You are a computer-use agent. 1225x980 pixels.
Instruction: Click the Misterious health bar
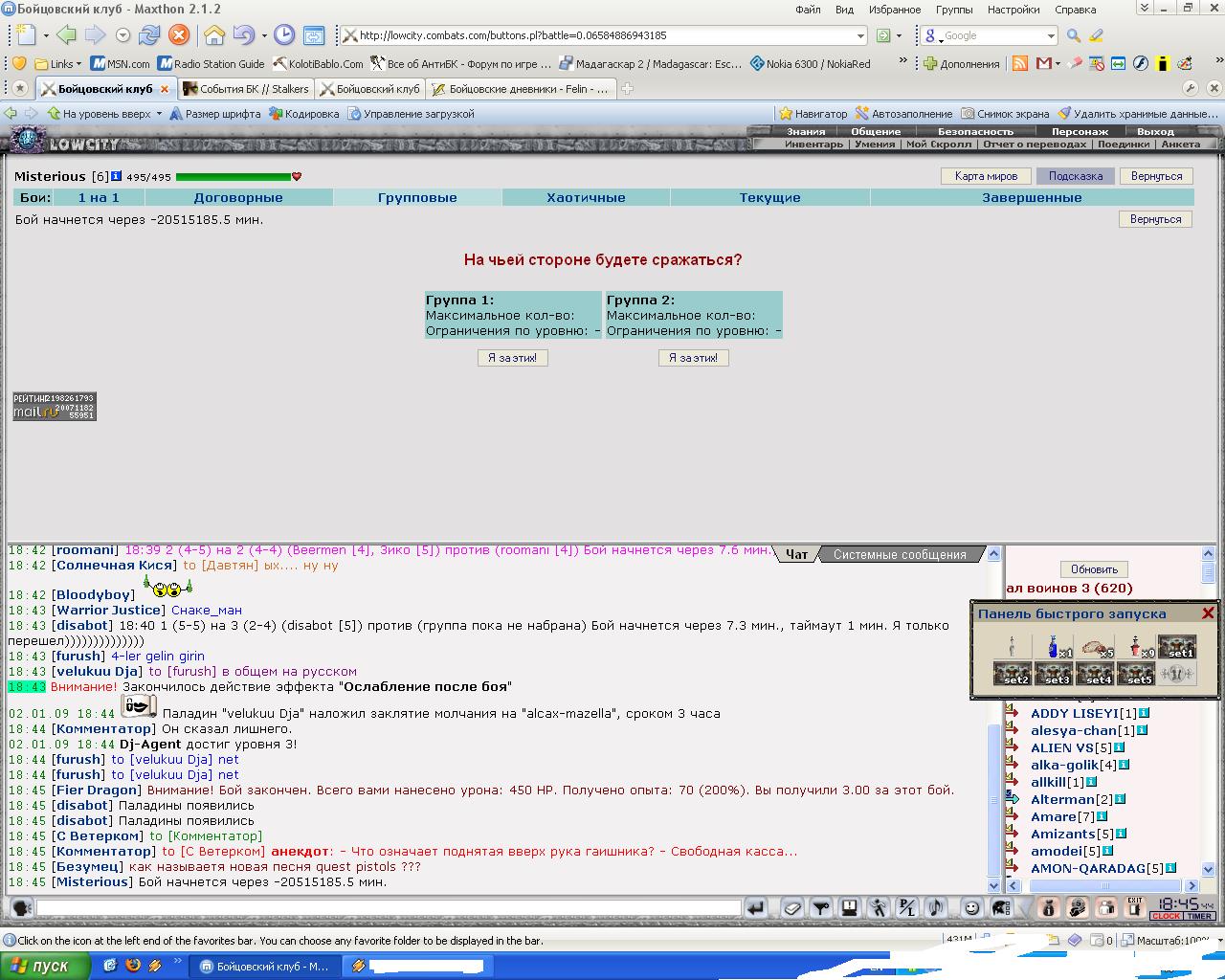pyautogui.click(x=234, y=177)
